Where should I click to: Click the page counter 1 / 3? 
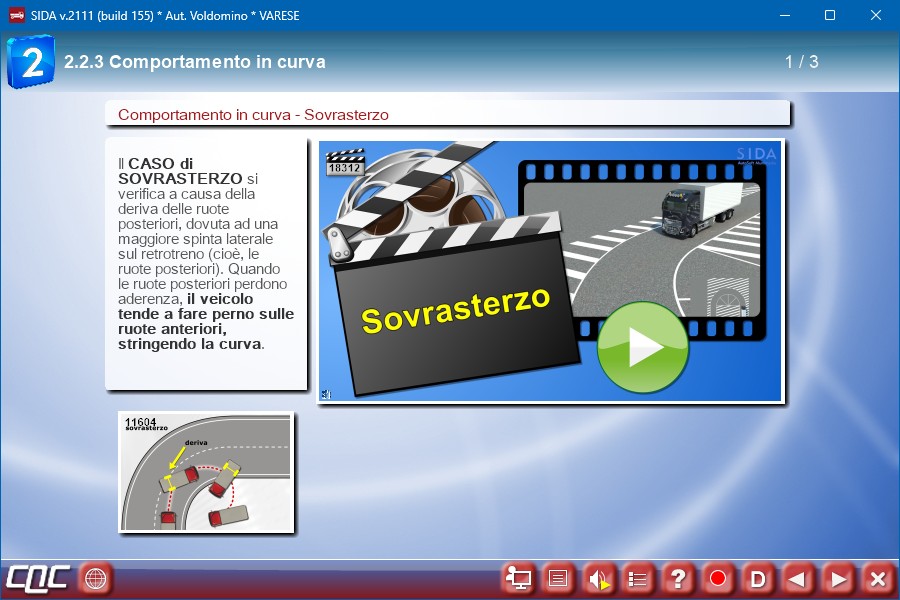pos(801,62)
